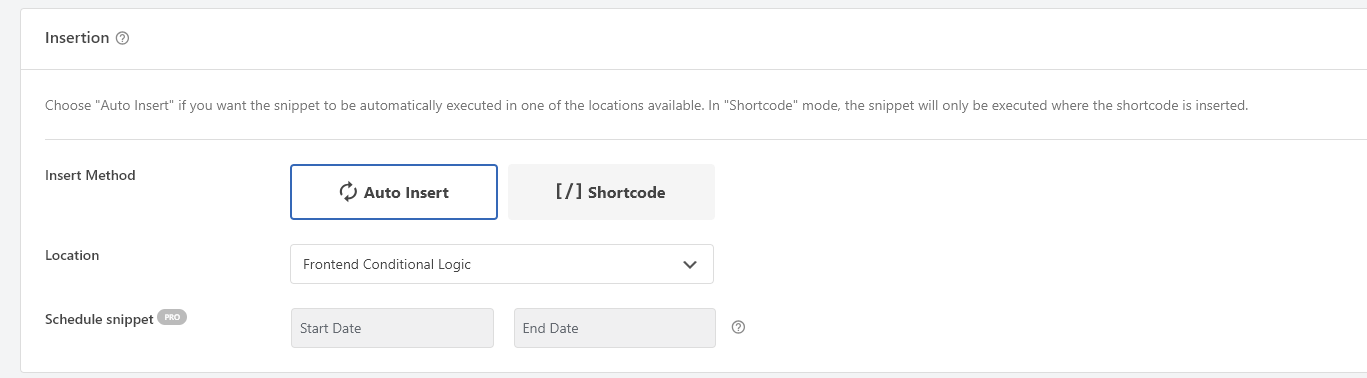This screenshot has width=1367, height=378.
Task: Click the chevron arrow in Location dropdown
Action: (689, 264)
